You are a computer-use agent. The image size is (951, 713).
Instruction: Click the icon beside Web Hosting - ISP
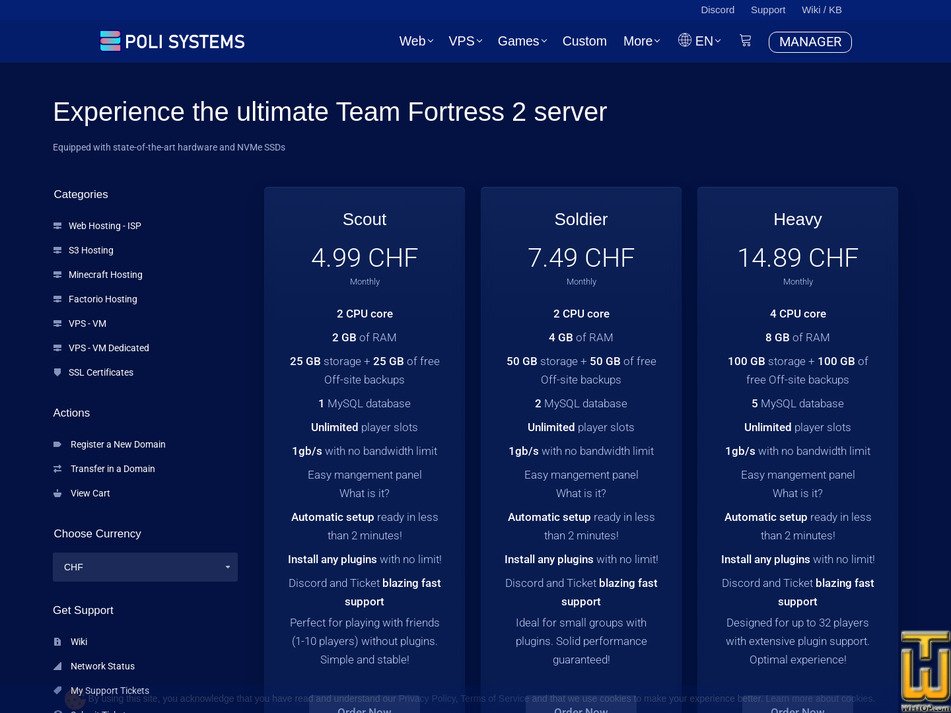pos(58,226)
